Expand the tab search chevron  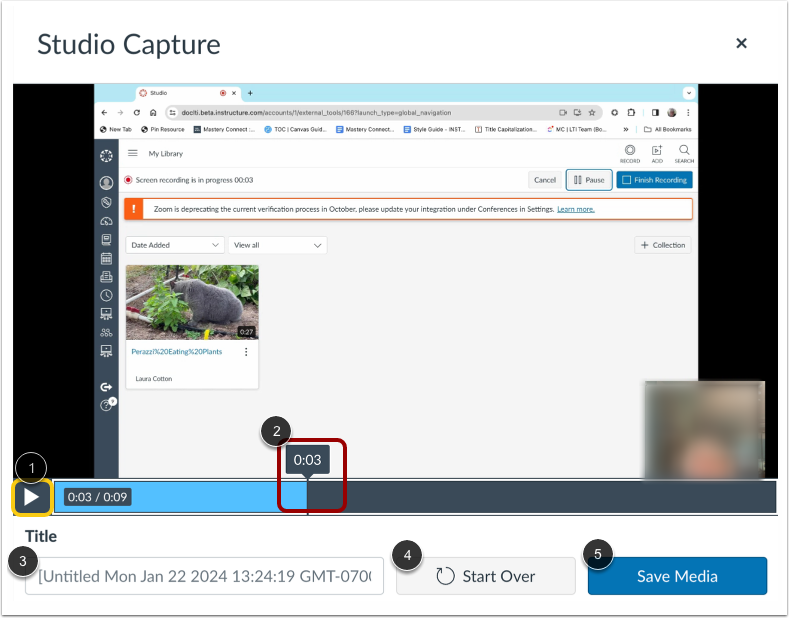tap(689, 93)
